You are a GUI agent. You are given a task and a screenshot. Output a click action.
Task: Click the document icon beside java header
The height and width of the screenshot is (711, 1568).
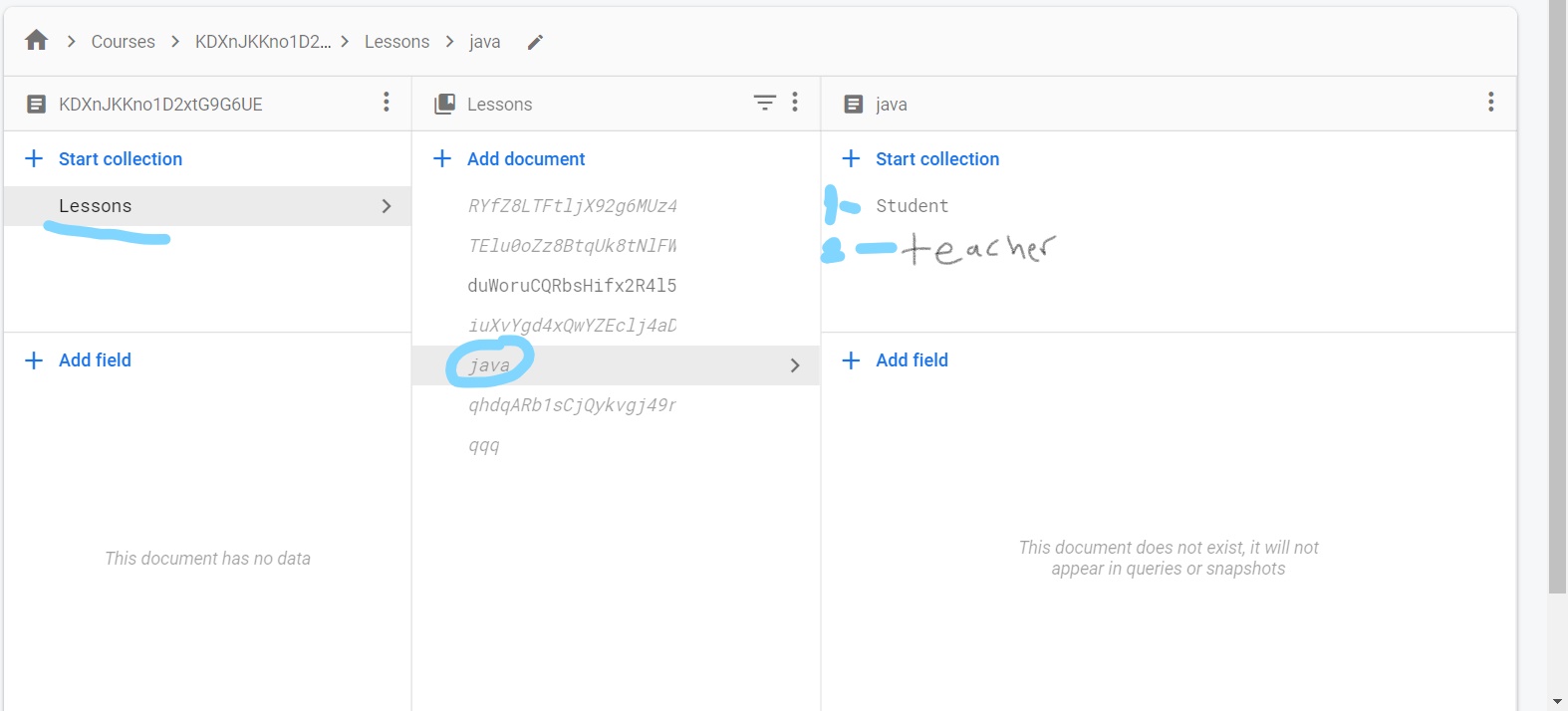(853, 105)
